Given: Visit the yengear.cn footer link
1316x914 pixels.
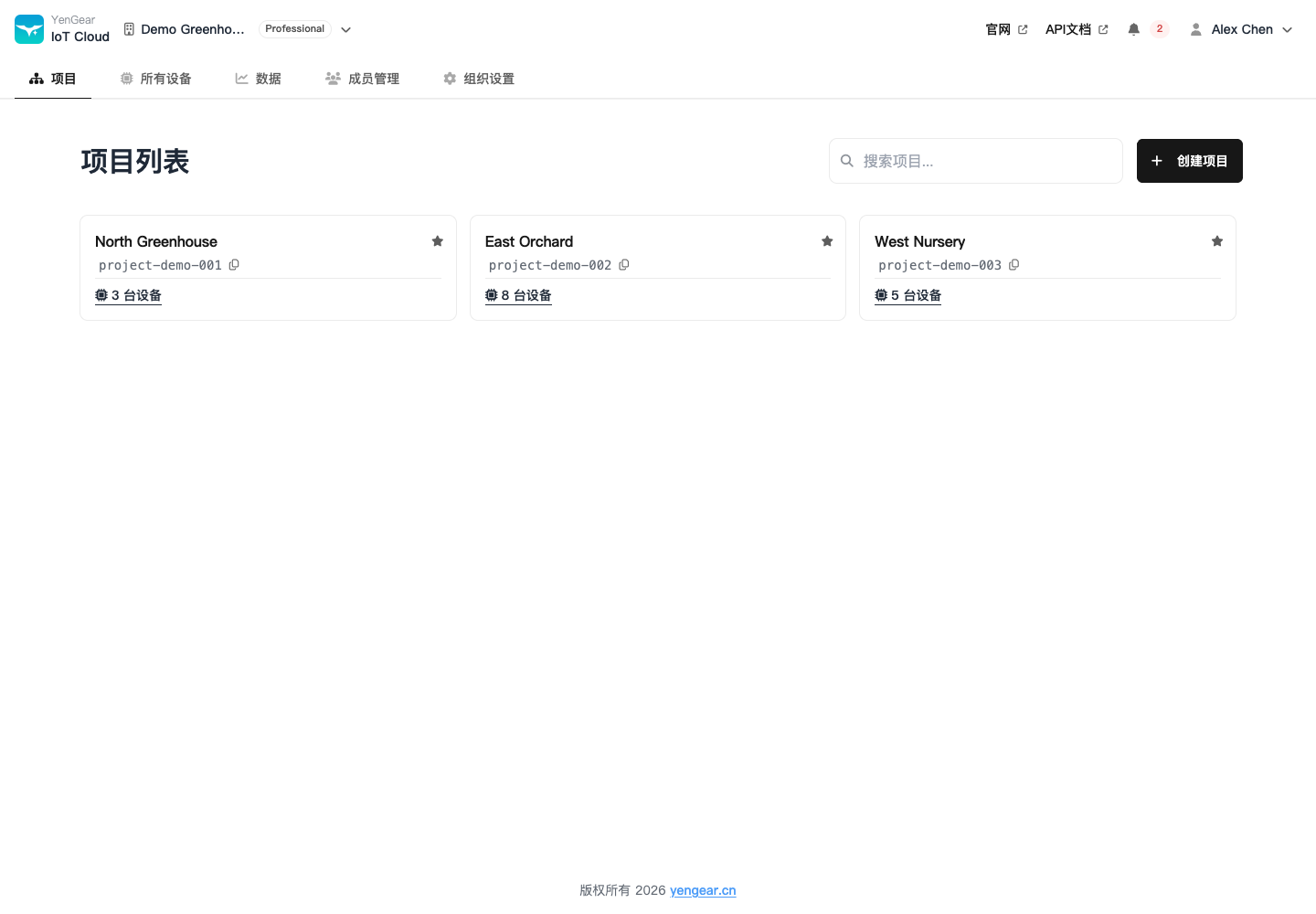Looking at the screenshot, I should [703, 890].
